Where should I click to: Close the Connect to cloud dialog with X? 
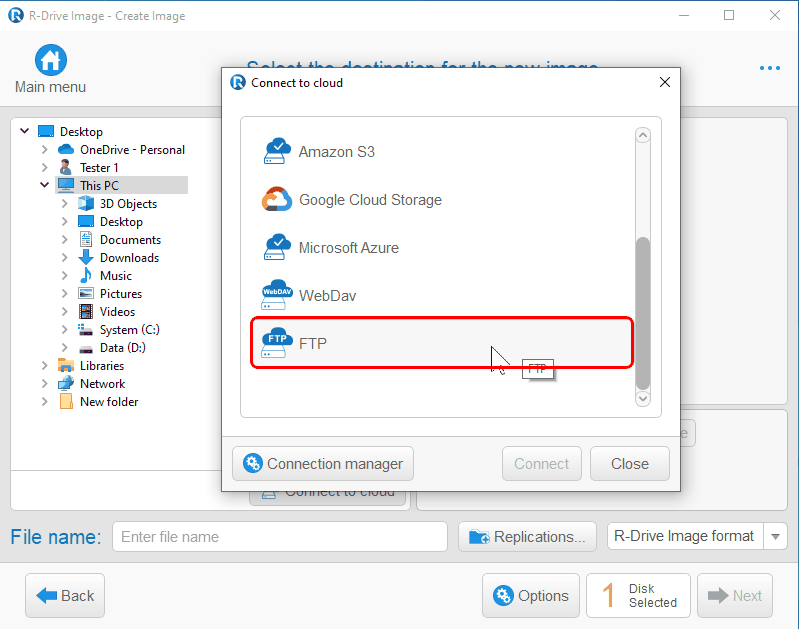pos(664,82)
